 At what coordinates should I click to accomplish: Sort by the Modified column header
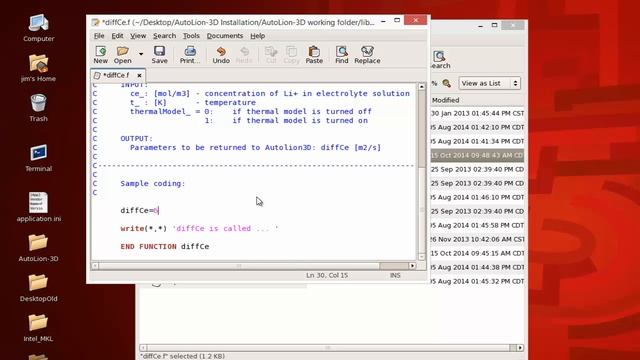(445, 100)
